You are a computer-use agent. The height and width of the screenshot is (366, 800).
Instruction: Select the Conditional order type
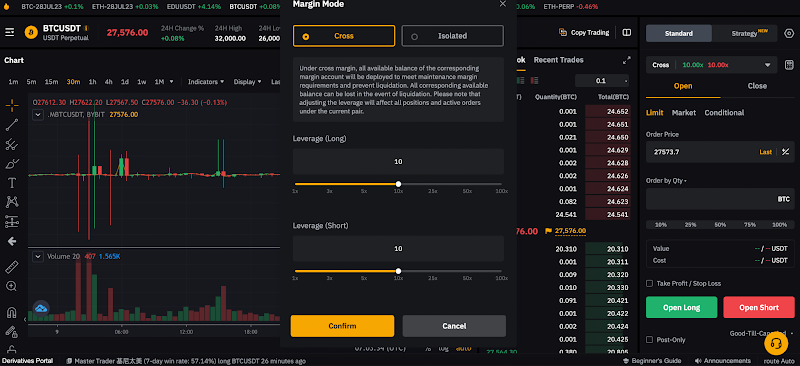click(x=724, y=113)
